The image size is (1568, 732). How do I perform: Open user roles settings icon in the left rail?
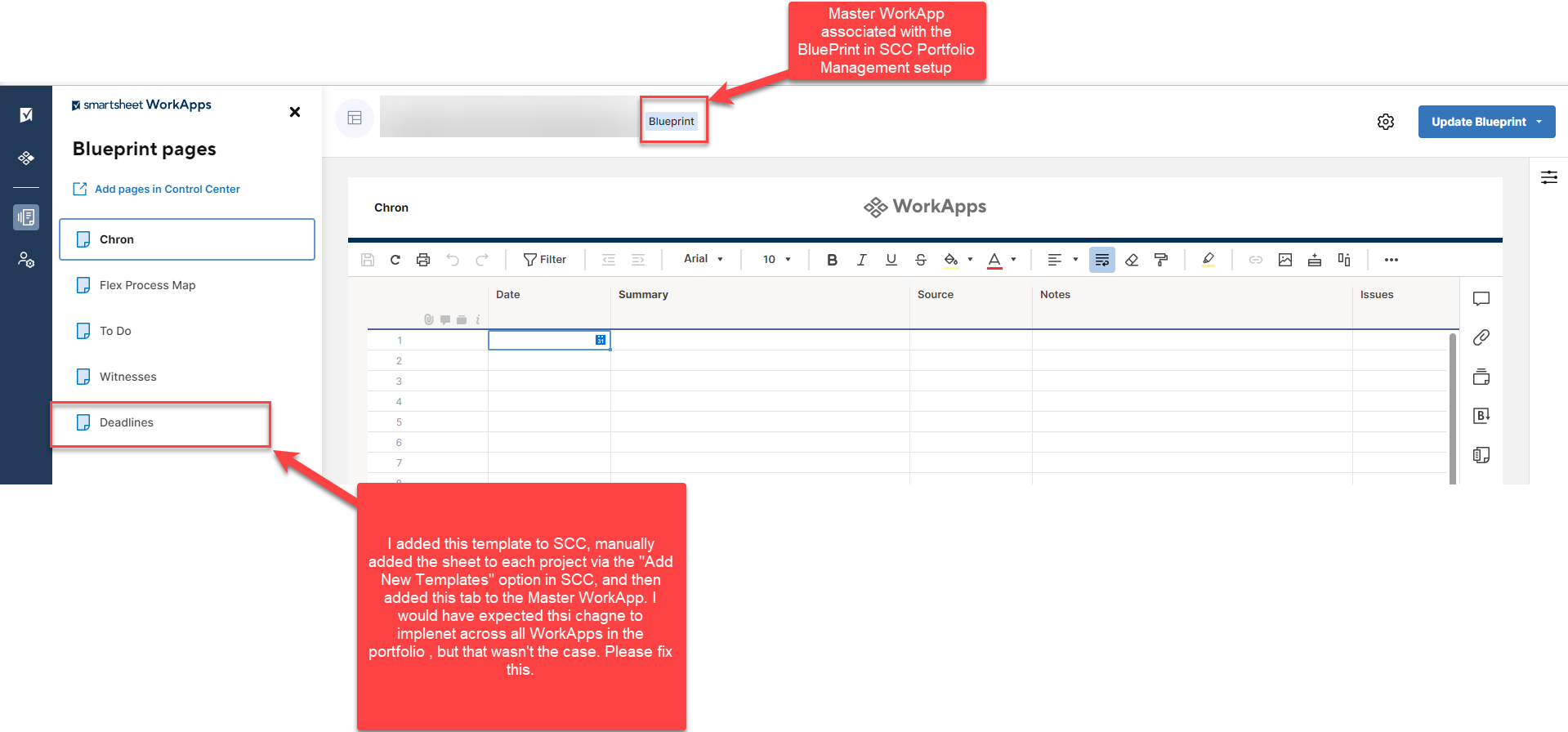26,260
